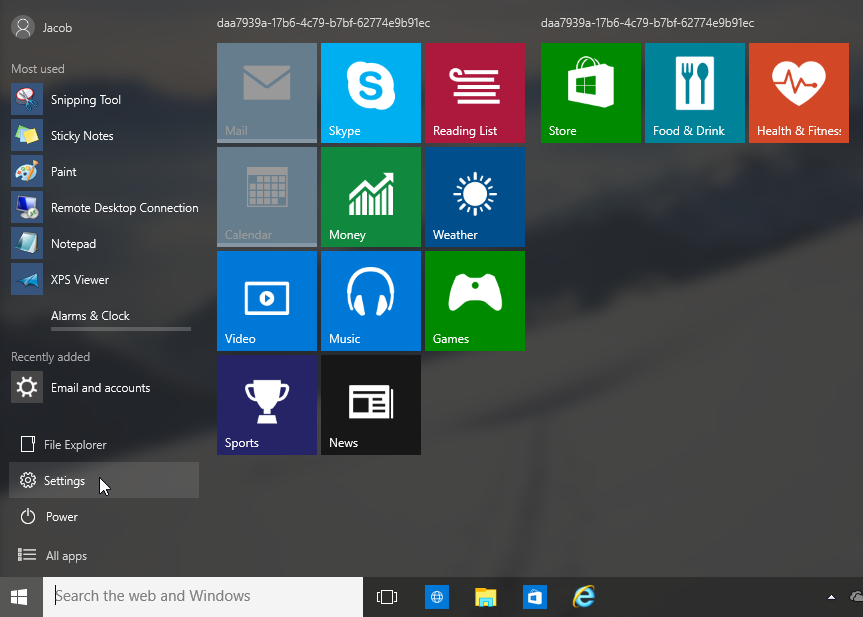
Task: Open the Sports tile
Action: click(267, 405)
